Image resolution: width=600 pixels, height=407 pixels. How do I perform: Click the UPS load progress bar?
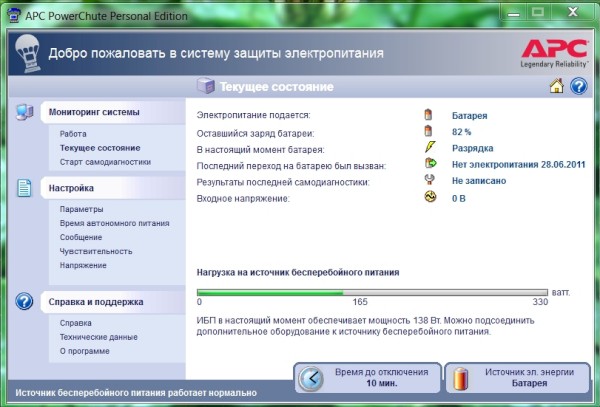tap(372, 293)
